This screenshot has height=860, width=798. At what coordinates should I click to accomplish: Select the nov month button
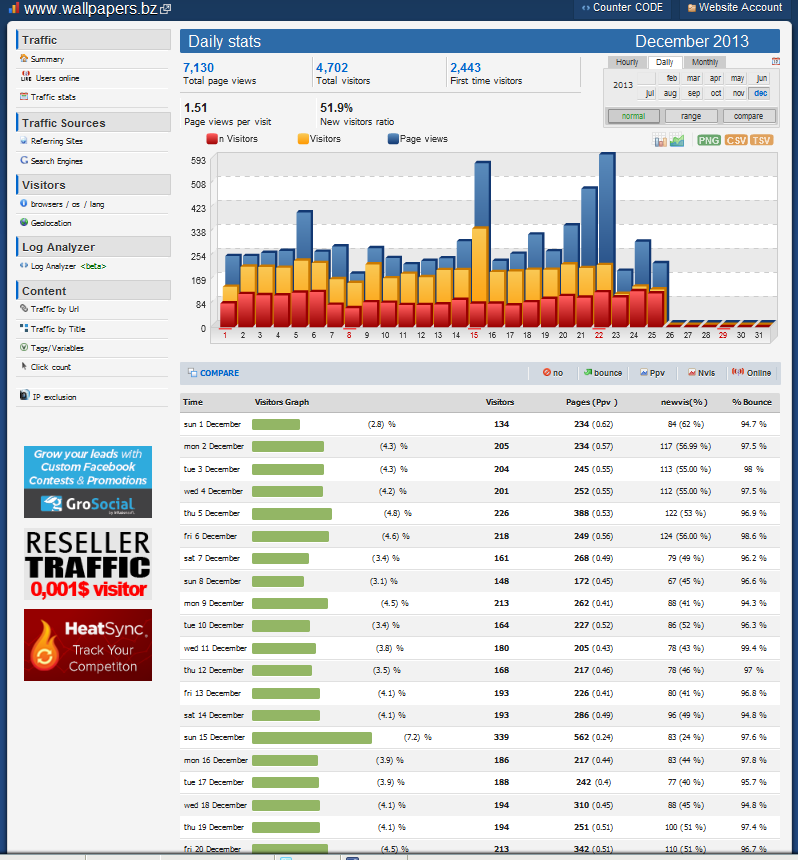tap(738, 93)
